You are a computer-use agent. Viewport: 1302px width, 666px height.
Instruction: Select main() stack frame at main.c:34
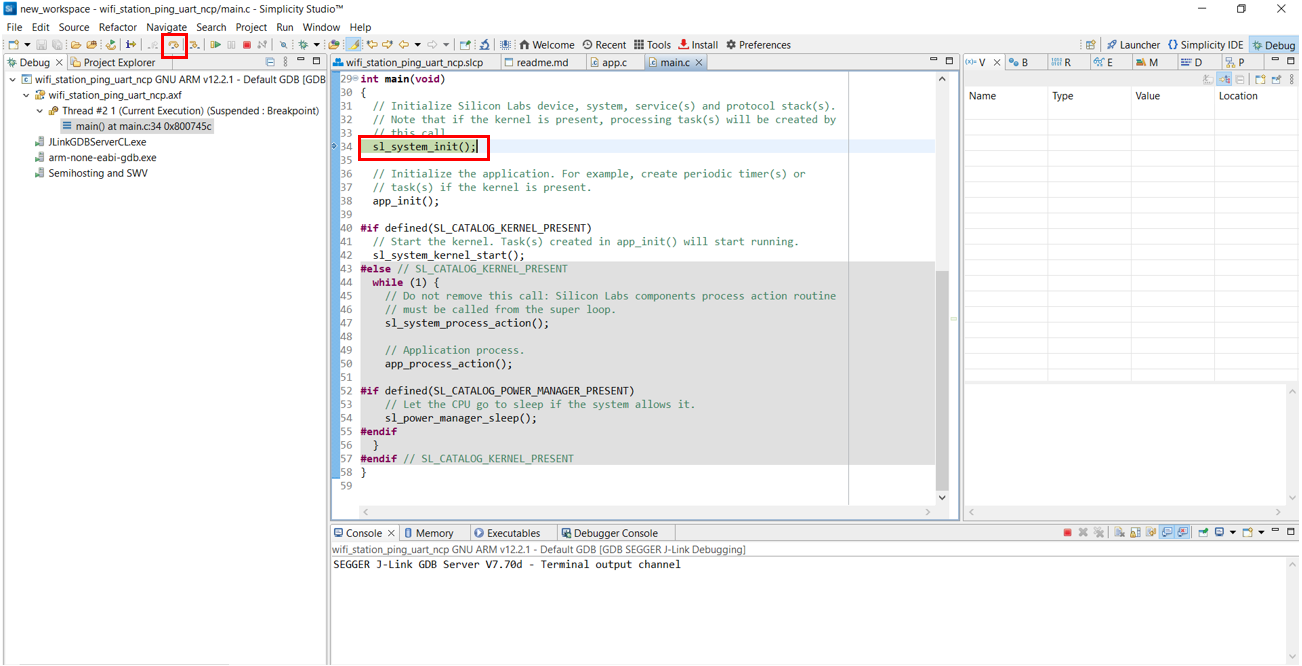143,127
